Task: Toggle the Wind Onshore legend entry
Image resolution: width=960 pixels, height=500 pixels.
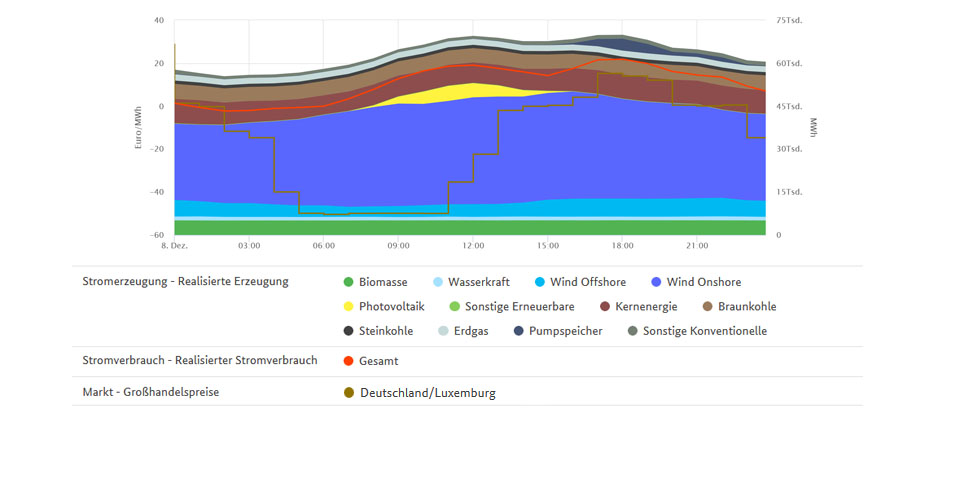Action: click(696, 282)
